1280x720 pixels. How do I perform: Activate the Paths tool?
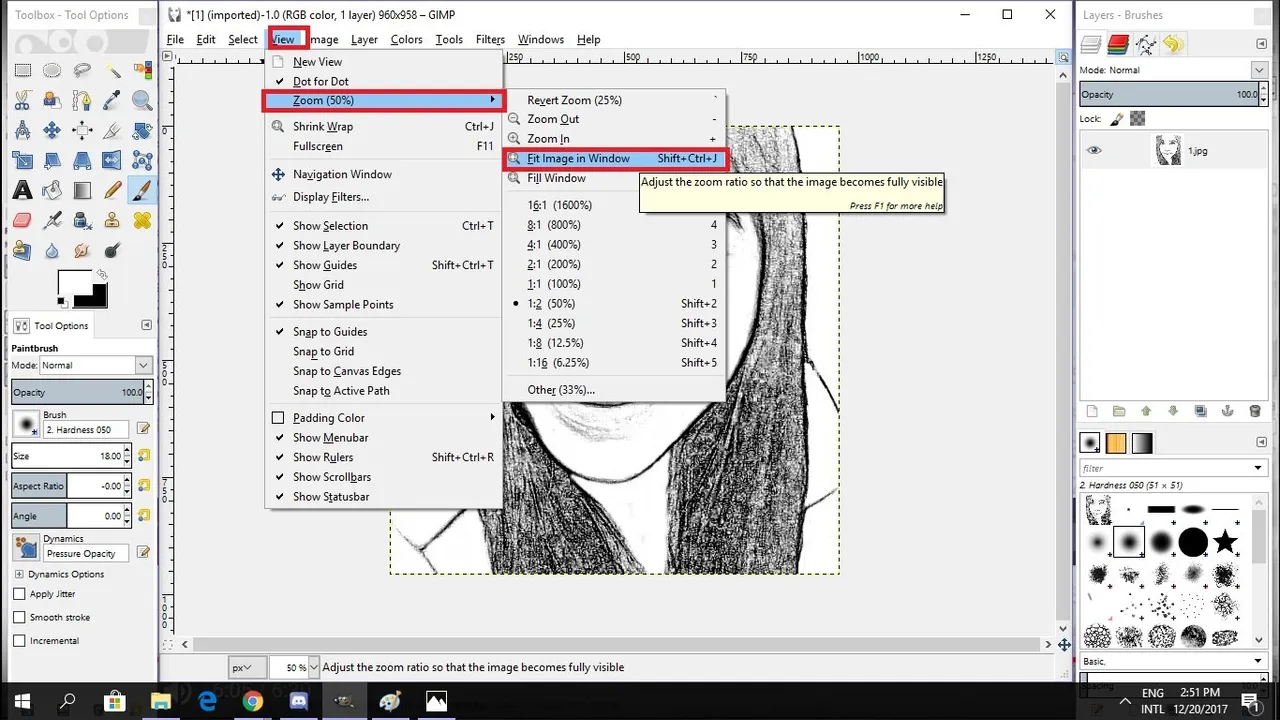coord(82,101)
